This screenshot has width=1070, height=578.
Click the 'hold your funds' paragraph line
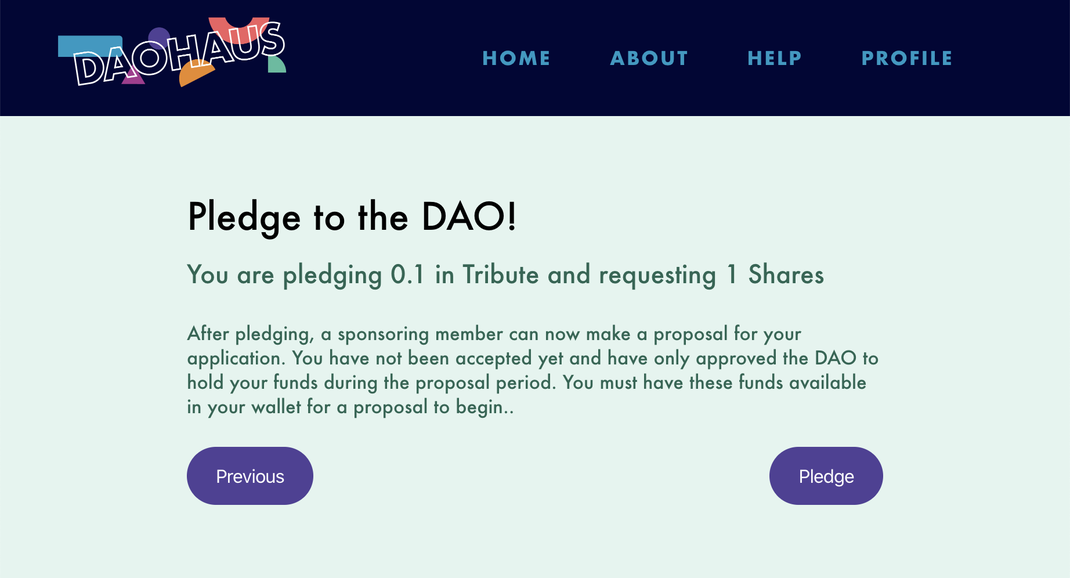click(527, 383)
